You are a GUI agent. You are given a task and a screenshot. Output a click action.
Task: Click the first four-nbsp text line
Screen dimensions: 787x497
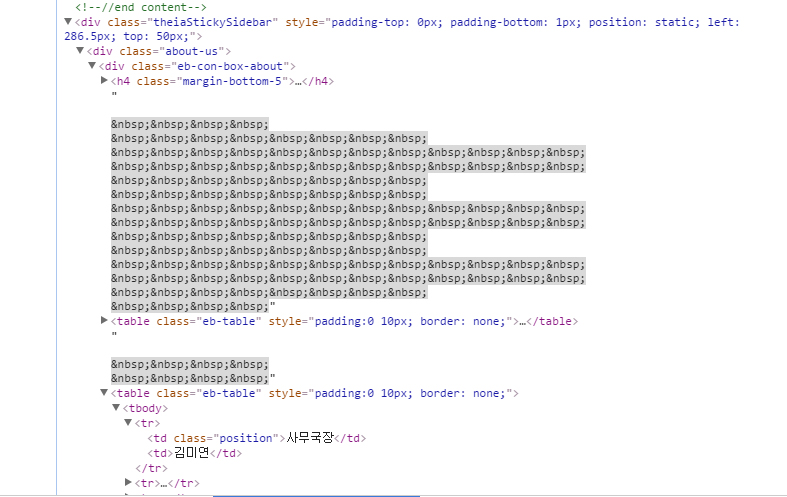tap(190, 125)
